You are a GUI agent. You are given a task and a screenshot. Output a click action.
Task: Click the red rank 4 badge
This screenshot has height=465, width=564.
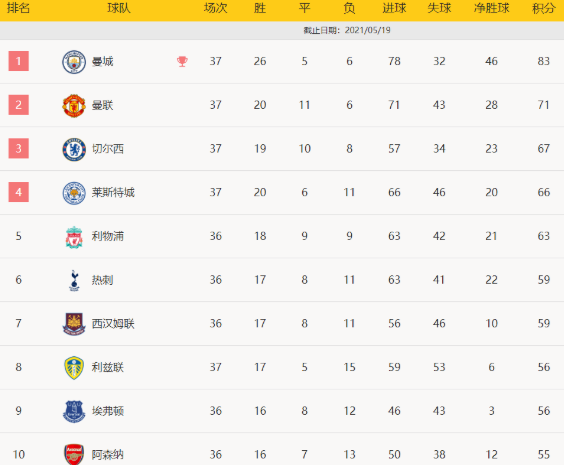point(19,192)
